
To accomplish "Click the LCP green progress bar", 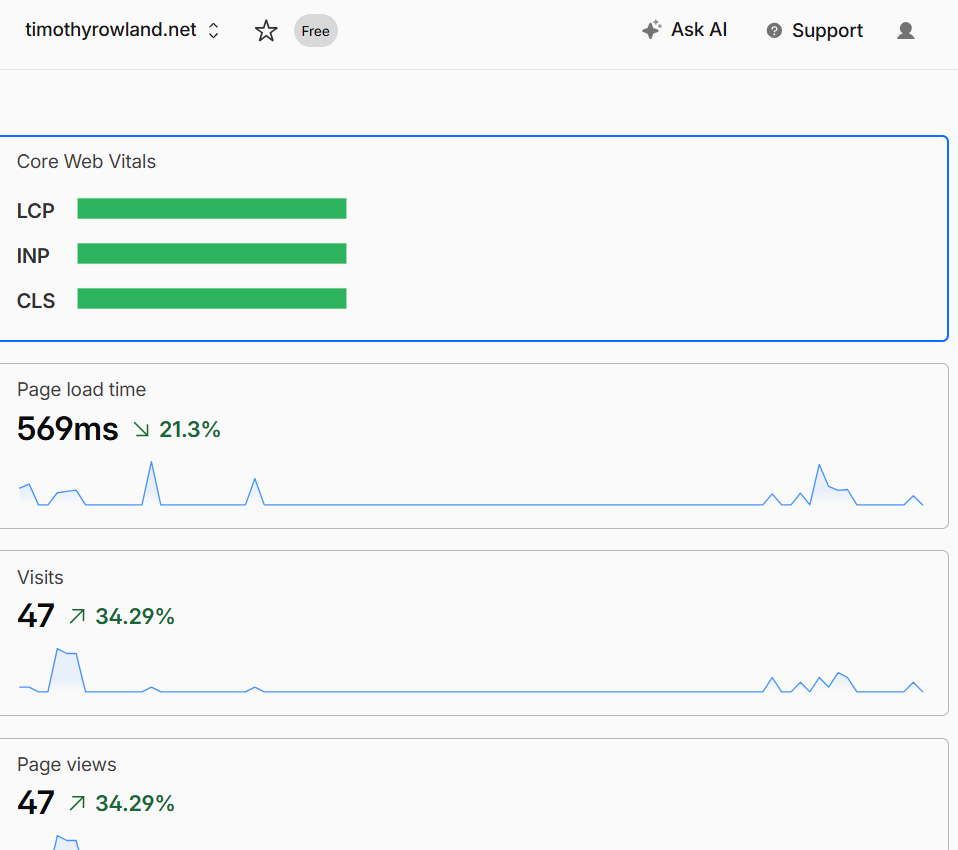I will (x=212, y=208).
